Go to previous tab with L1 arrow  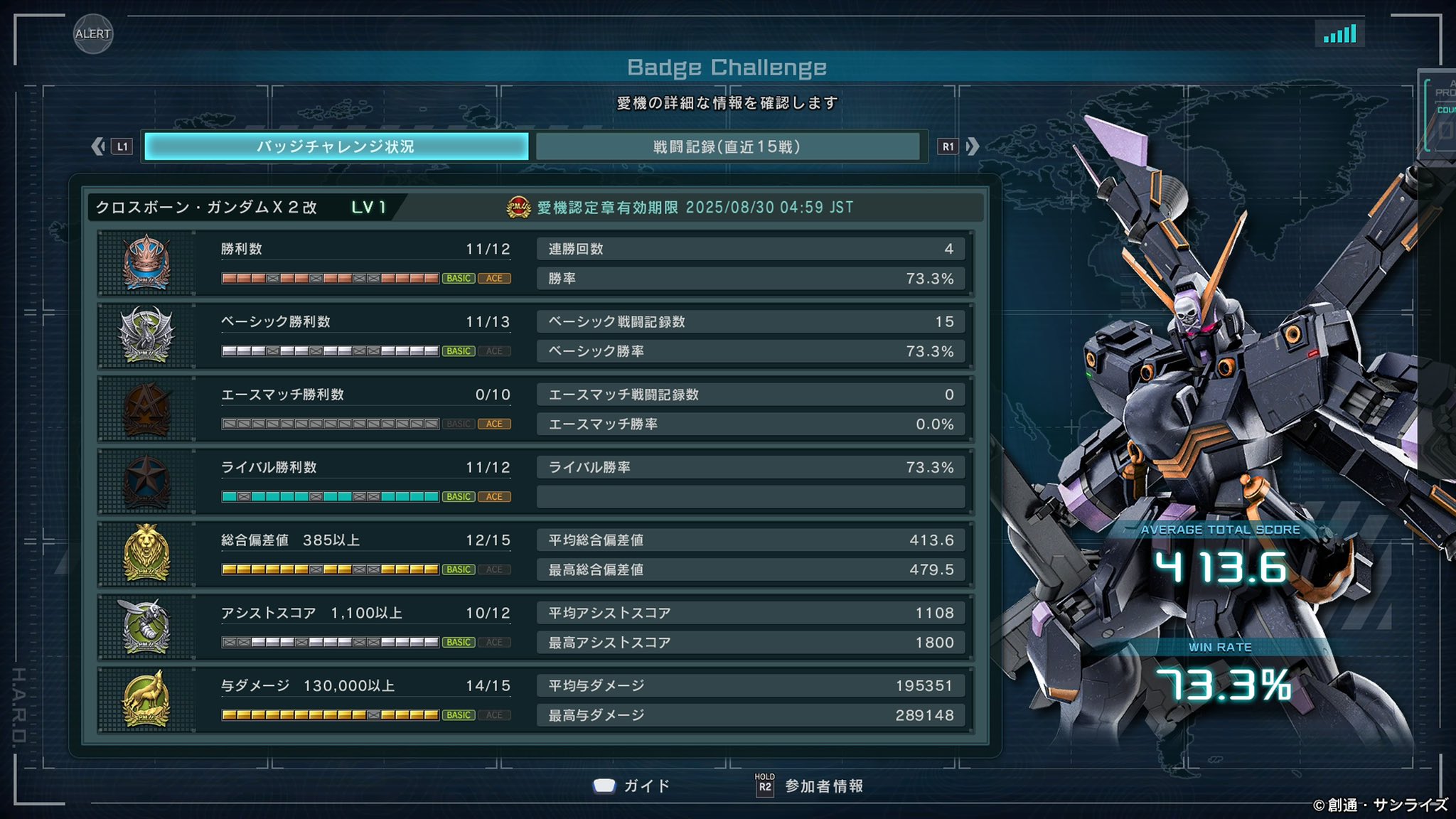coord(112,146)
